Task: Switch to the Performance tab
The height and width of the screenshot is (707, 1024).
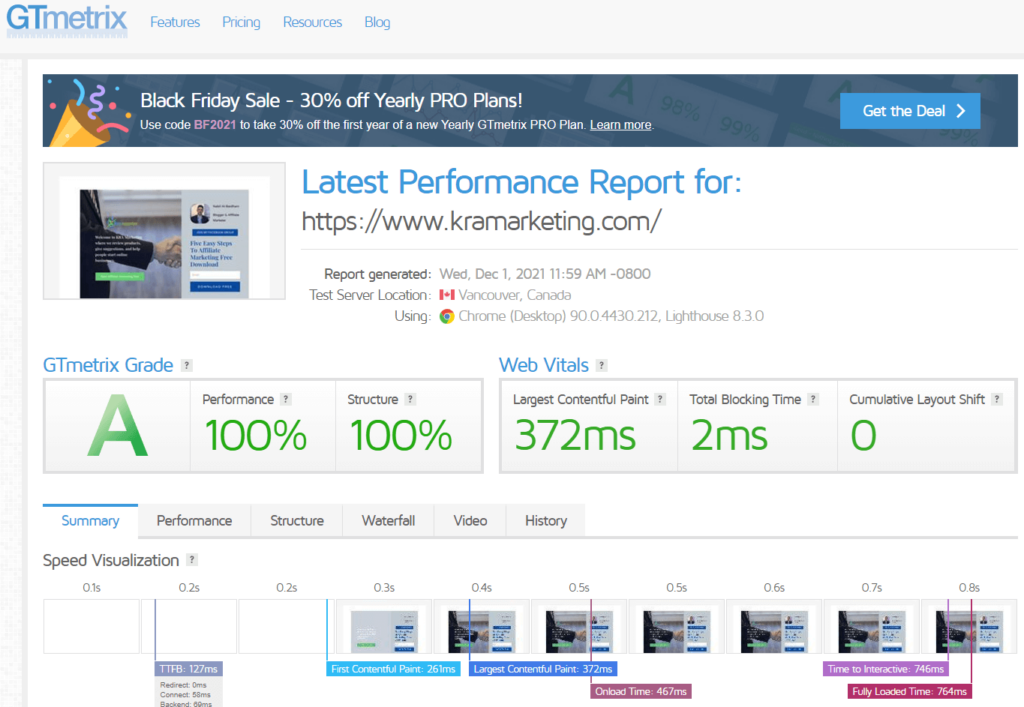Action: point(194,520)
